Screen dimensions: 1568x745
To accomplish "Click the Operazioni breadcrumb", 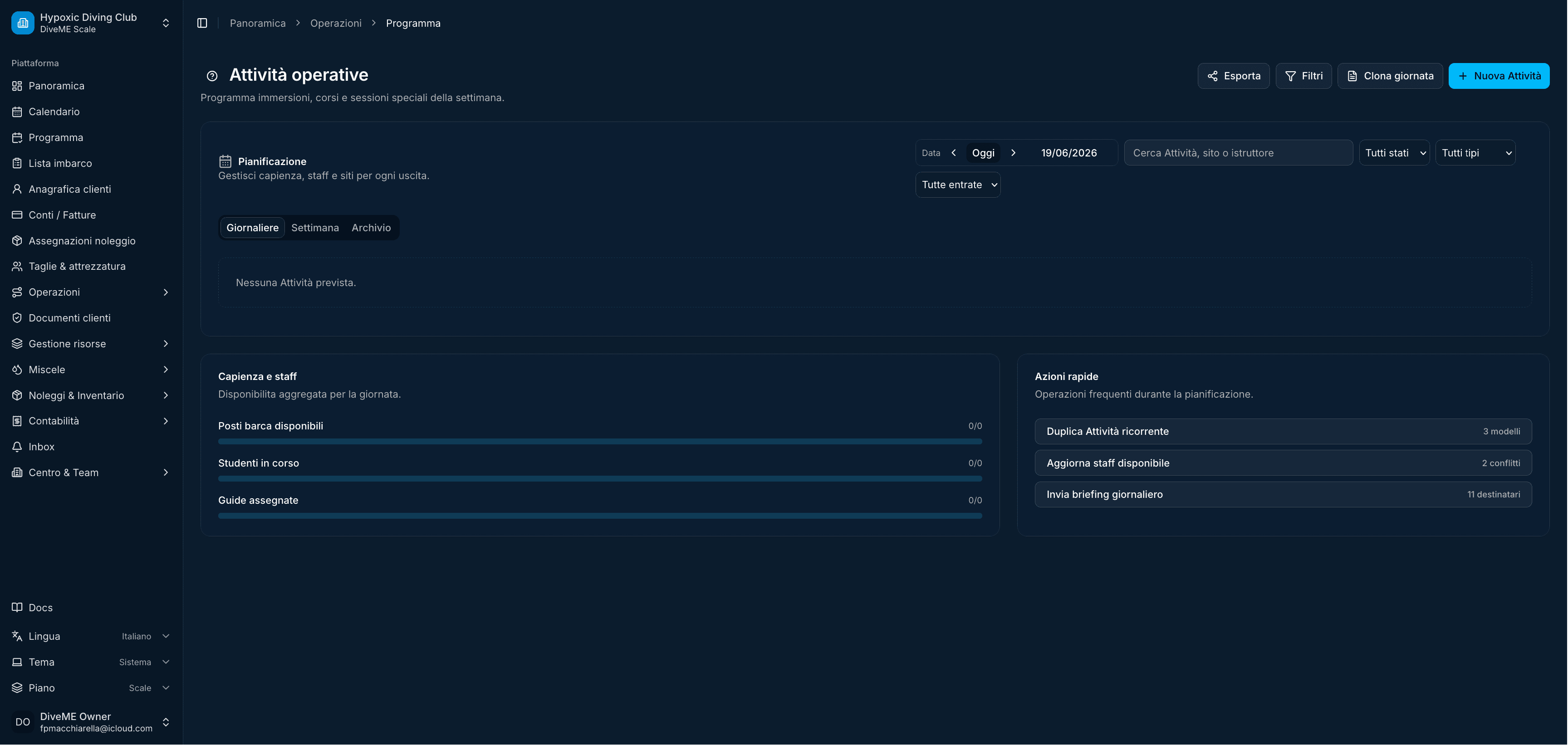I will (336, 23).
